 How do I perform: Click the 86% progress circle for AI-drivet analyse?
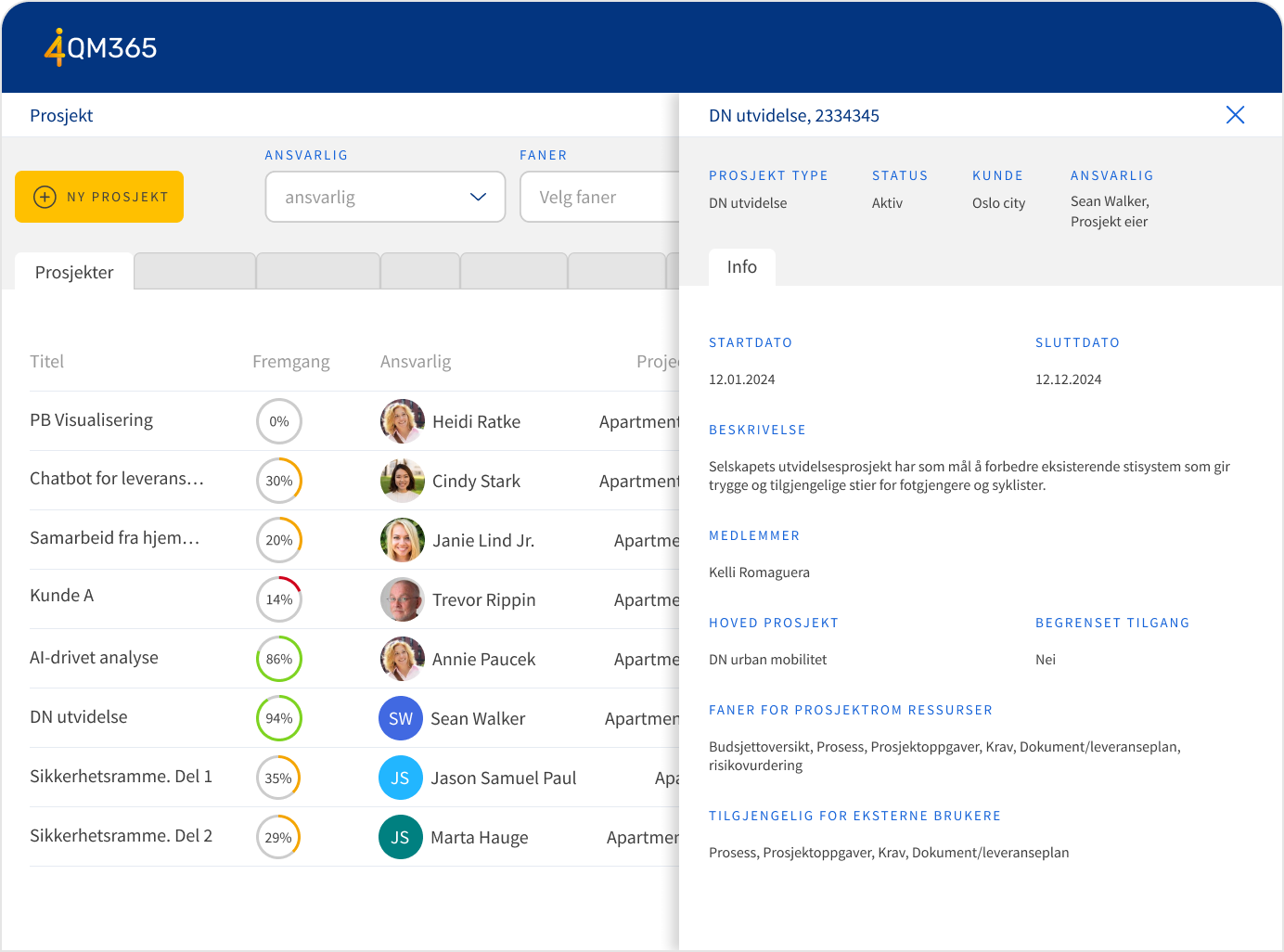[x=279, y=659]
